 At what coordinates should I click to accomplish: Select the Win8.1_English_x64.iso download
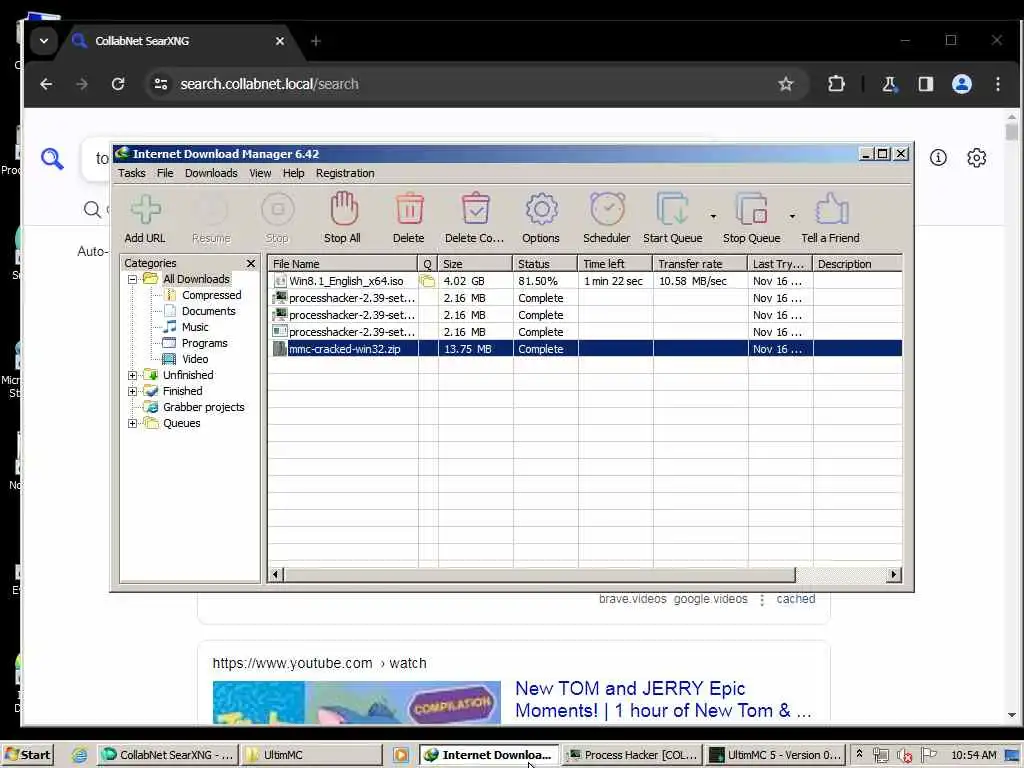[x=584, y=281]
